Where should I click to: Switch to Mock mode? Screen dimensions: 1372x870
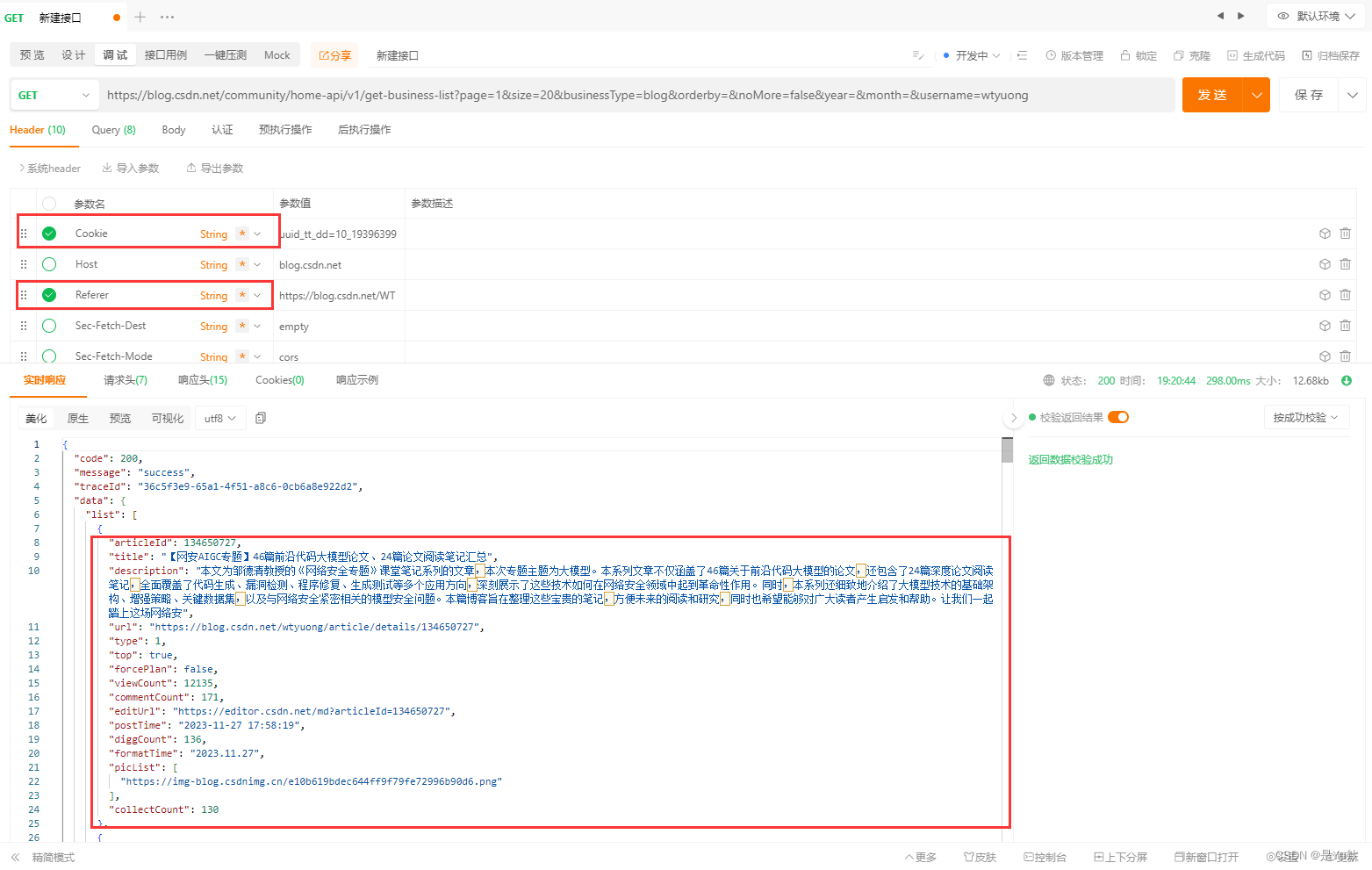[277, 55]
